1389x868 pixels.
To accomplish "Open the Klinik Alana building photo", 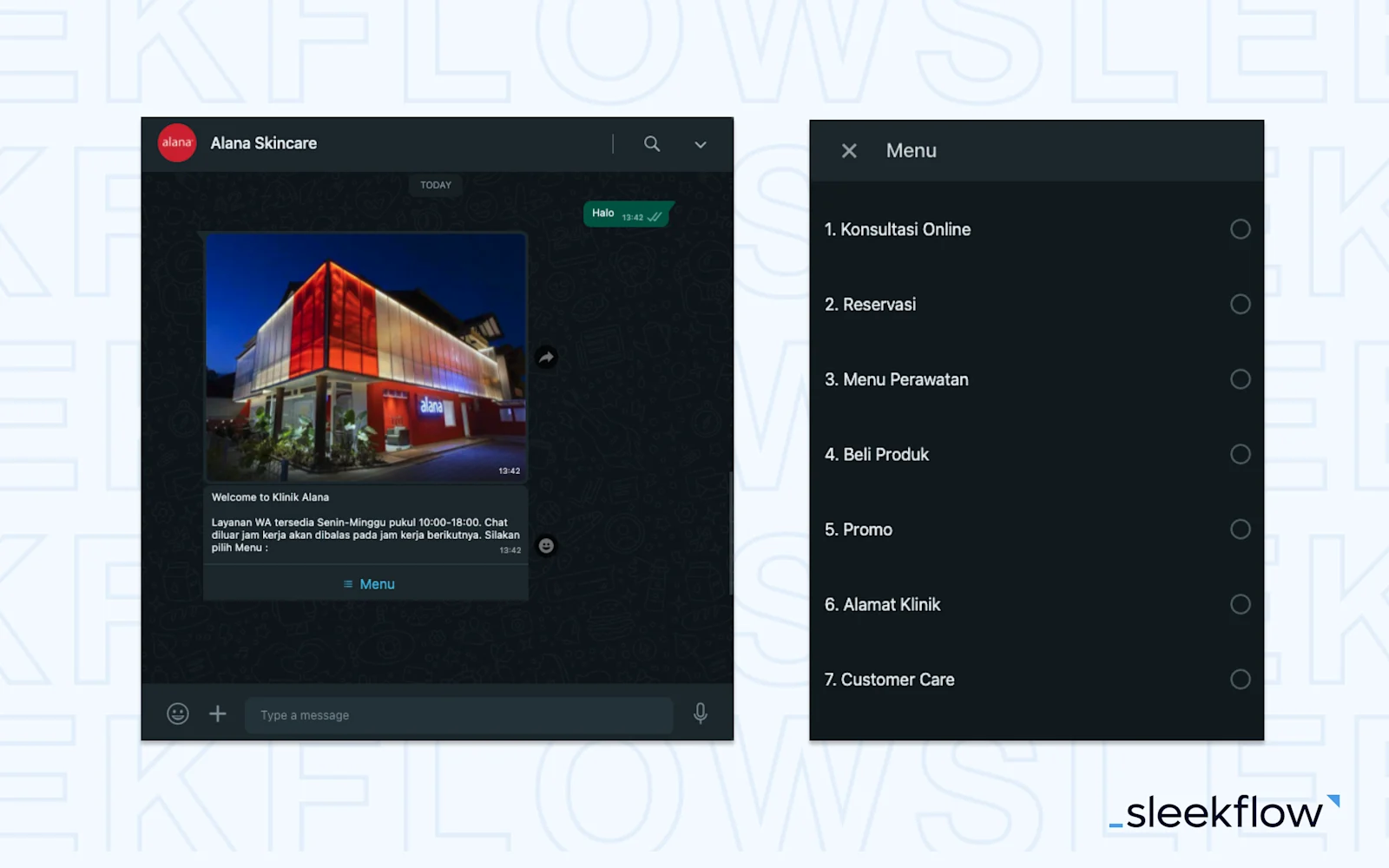I will click(365, 357).
